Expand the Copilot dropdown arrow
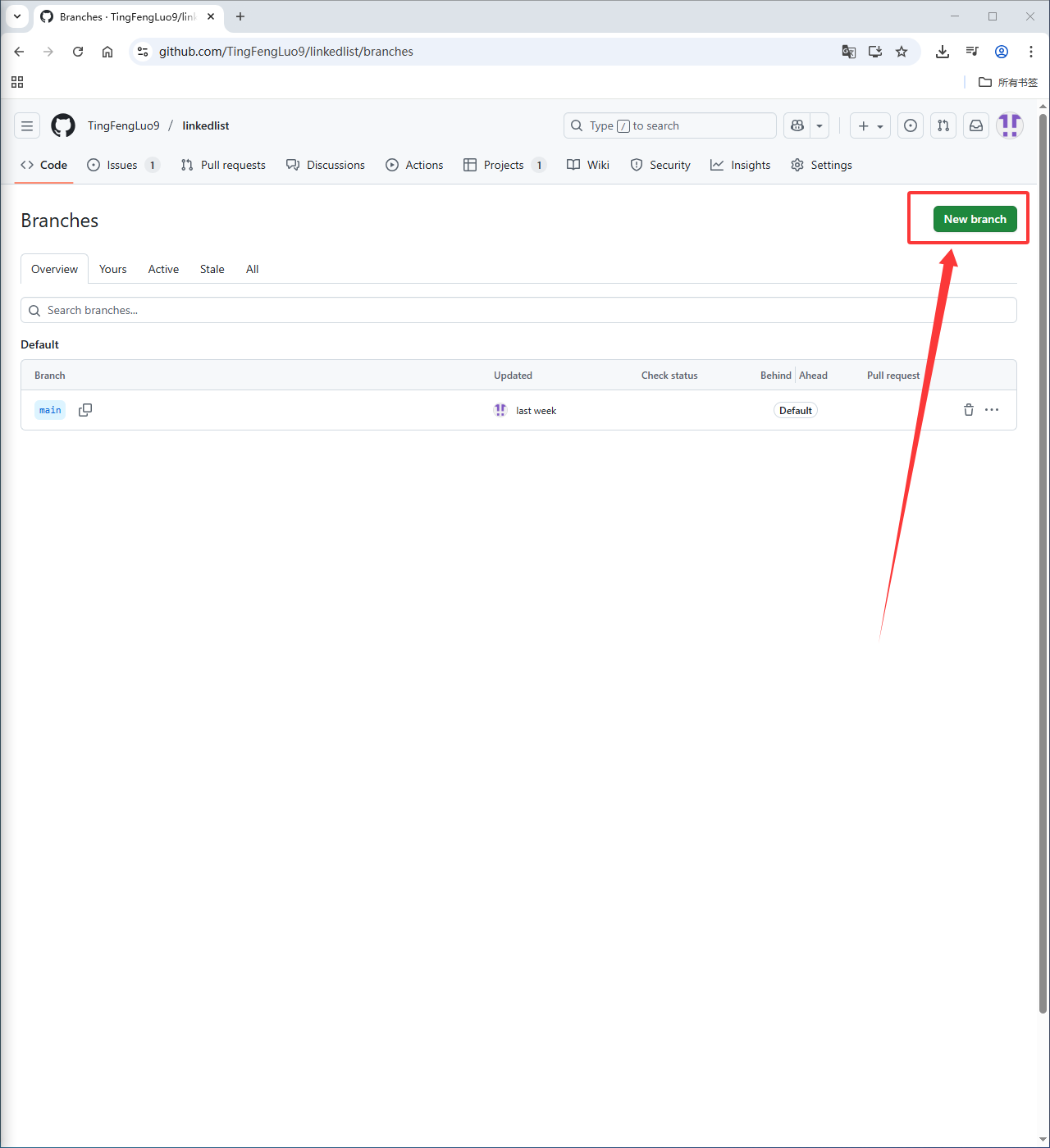The height and width of the screenshot is (1148, 1050). (x=819, y=125)
